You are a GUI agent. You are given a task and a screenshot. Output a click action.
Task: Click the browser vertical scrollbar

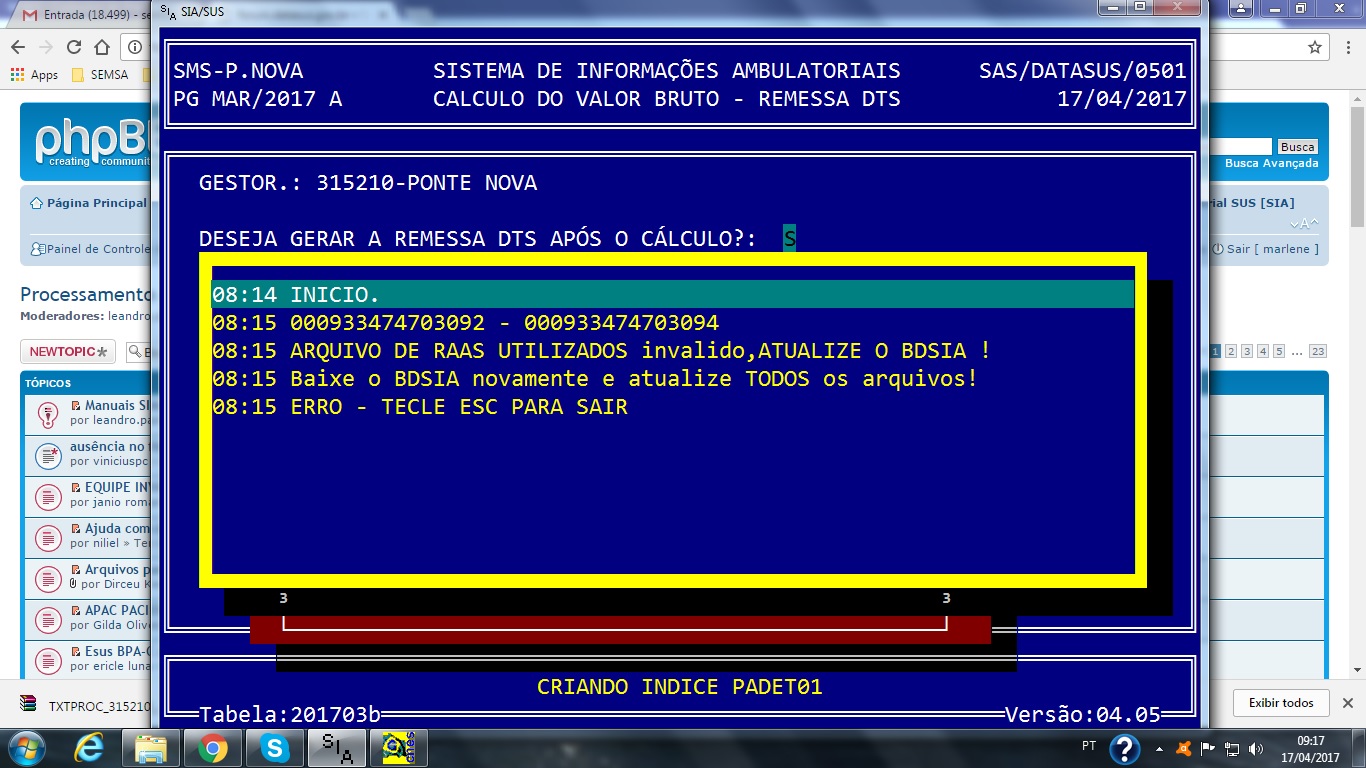(x=1357, y=400)
